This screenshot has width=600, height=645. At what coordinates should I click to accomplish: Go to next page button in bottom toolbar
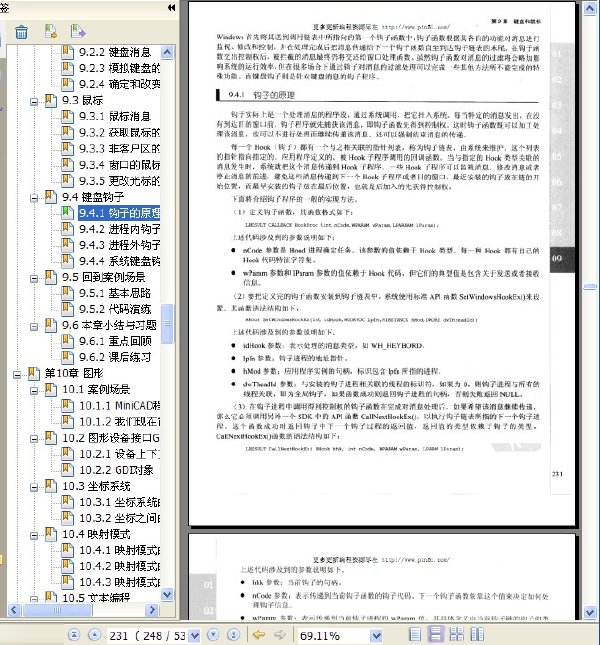coord(213,635)
